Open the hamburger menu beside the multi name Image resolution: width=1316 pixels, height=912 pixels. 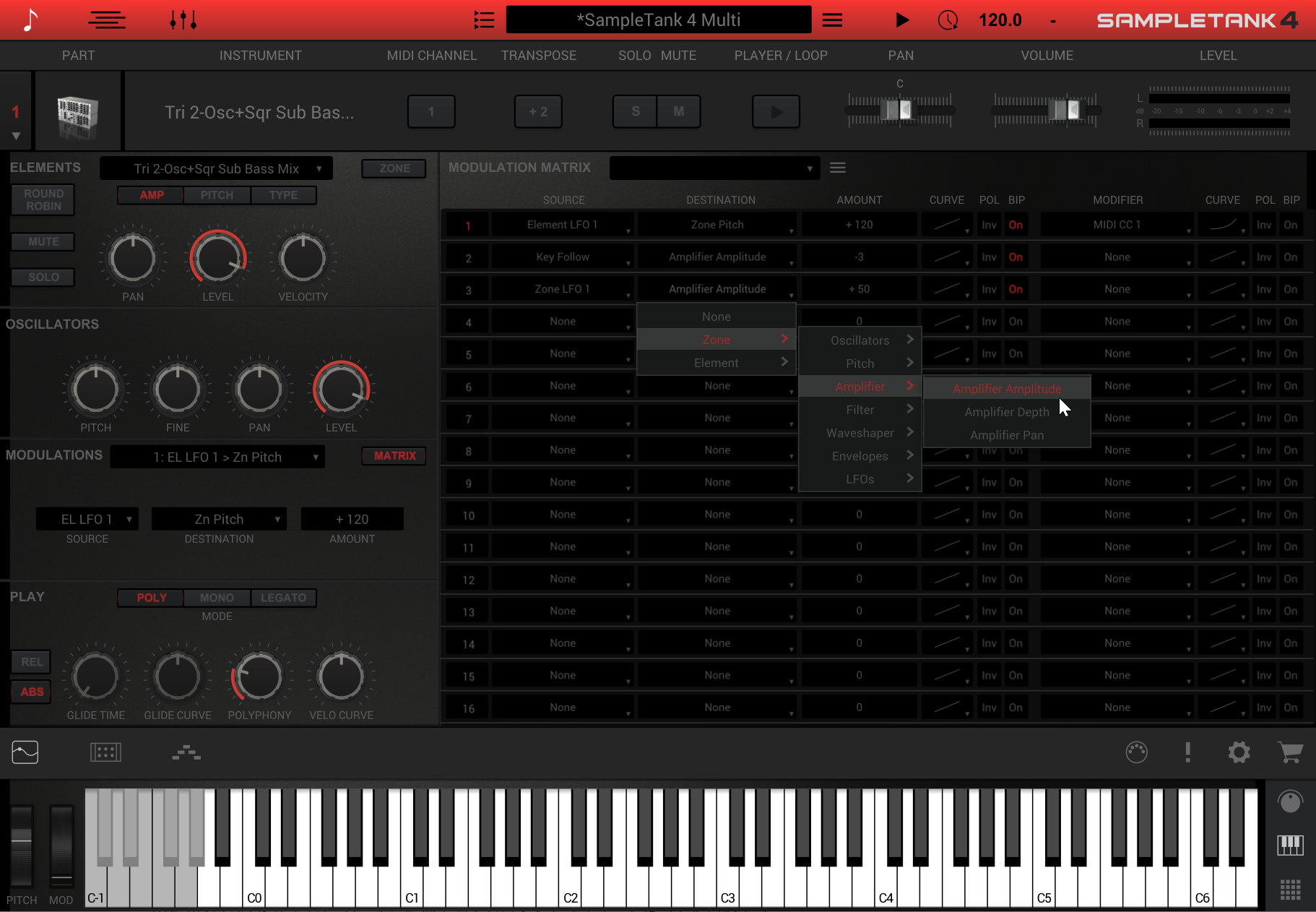pos(832,20)
